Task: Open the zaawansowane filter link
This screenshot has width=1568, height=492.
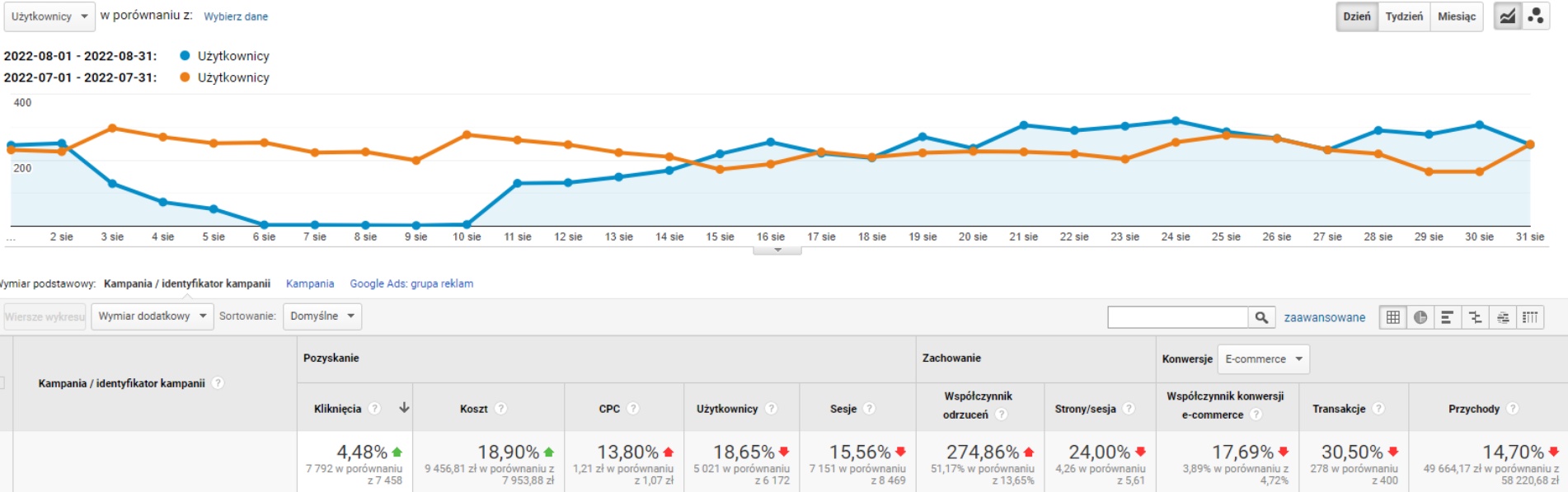Action: point(1324,317)
